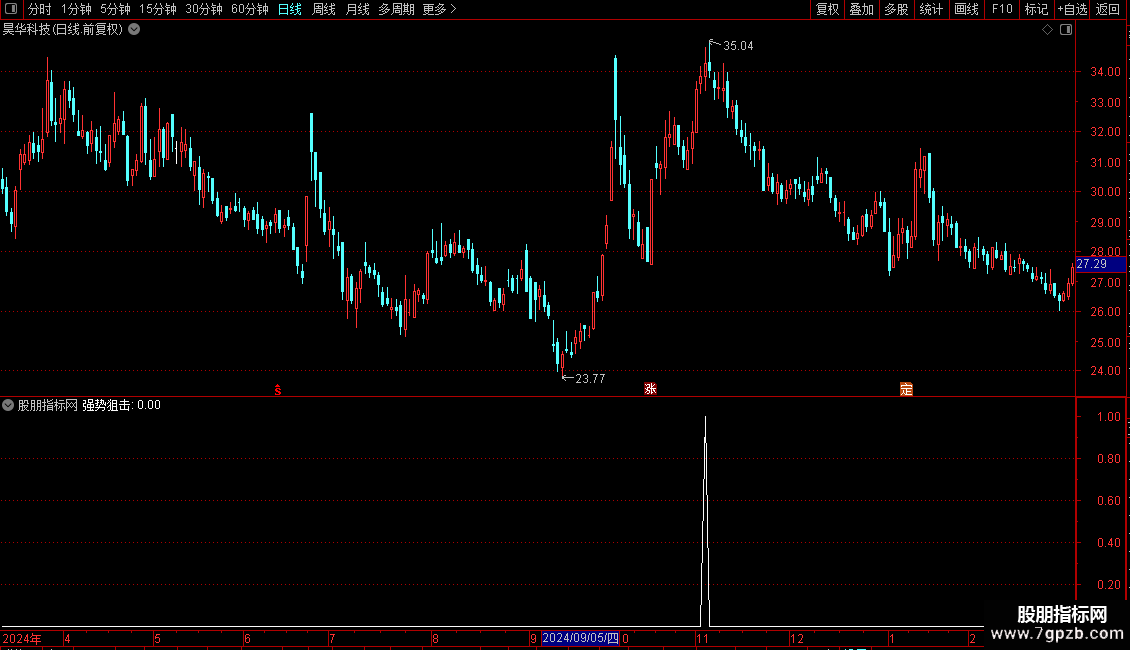This screenshot has height=650, width=1130.
Task: Switch to 周线 weekly chart
Action: pyautogui.click(x=324, y=9)
